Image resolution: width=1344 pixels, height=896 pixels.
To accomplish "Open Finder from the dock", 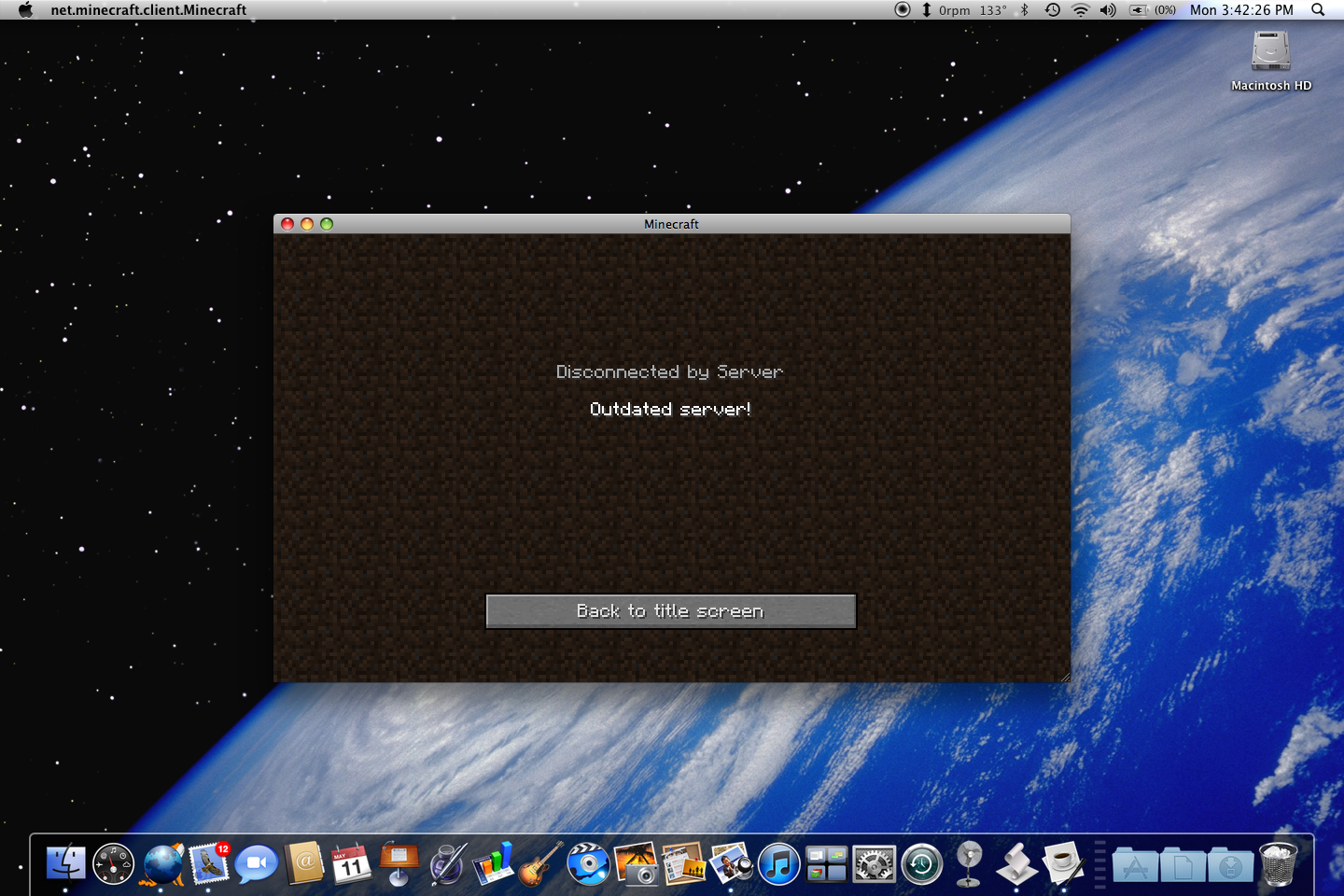I will pyautogui.click(x=65, y=863).
